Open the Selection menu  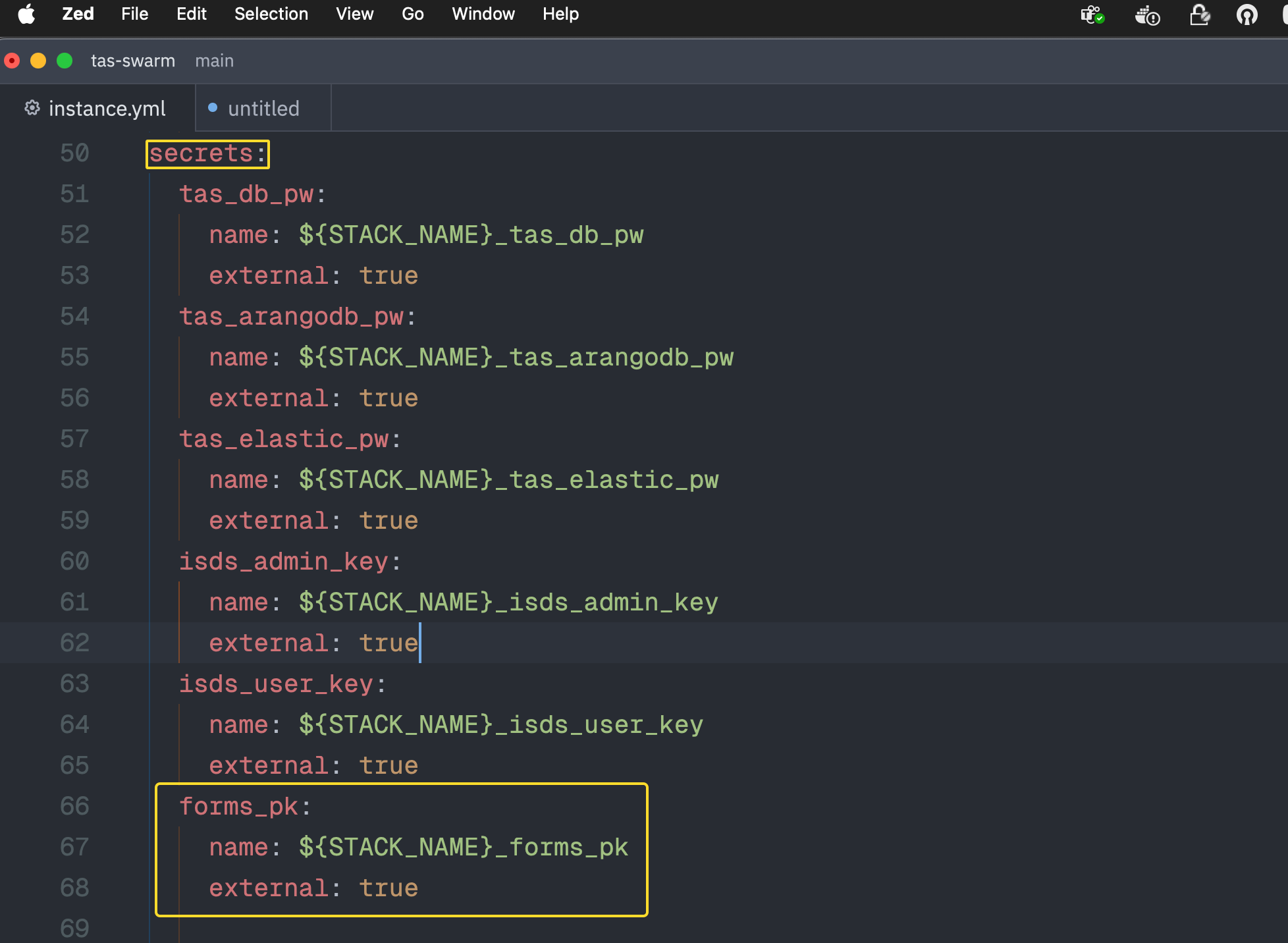pyautogui.click(x=271, y=14)
